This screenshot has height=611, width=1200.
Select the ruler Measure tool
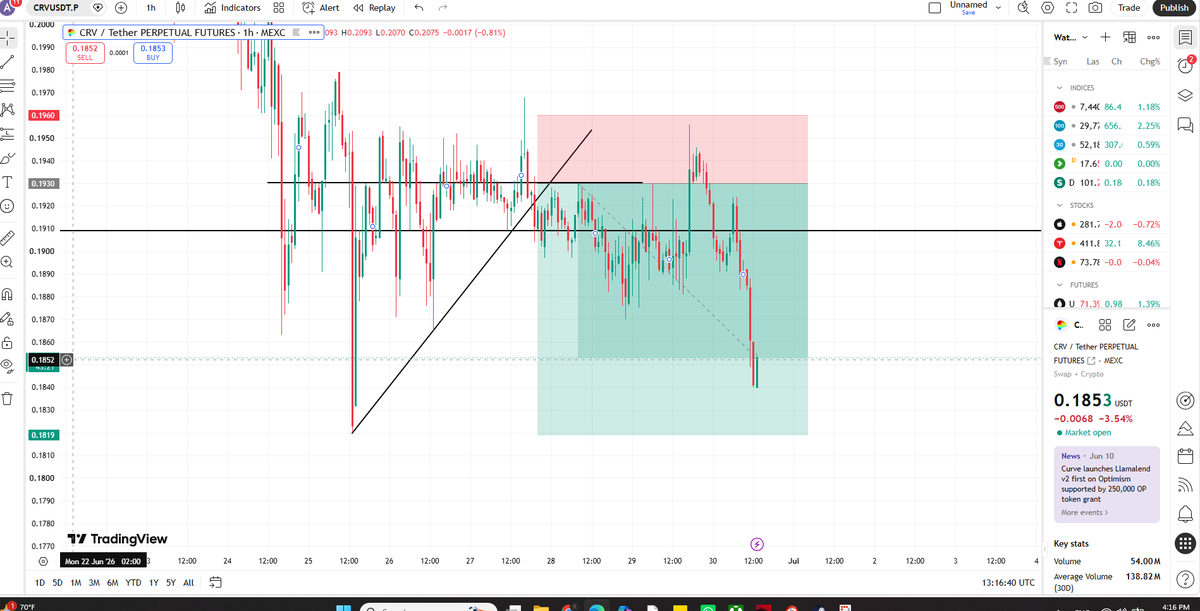tap(8, 238)
